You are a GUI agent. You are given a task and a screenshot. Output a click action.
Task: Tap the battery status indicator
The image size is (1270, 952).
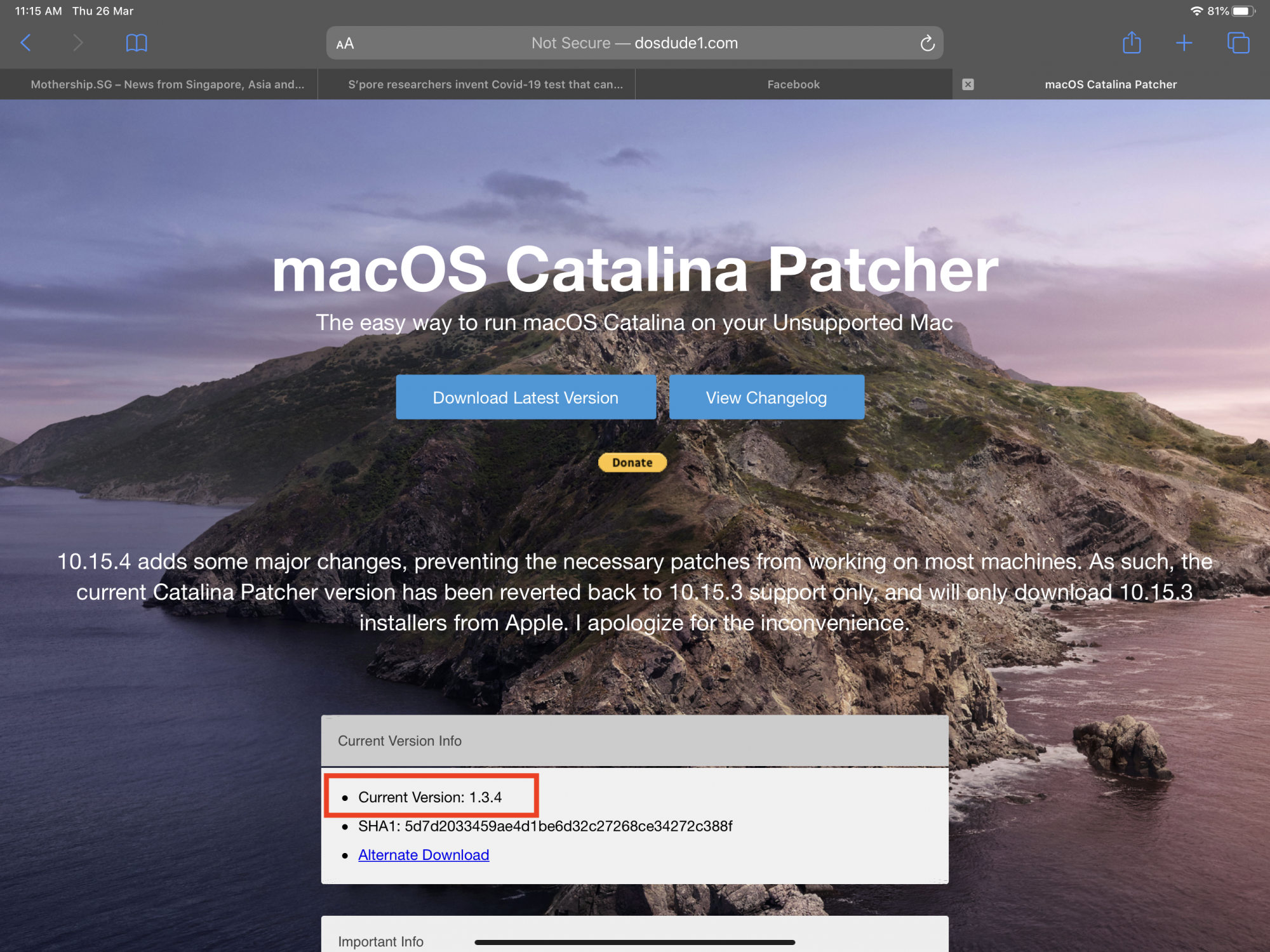pyautogui.click(x=1243, y=11)
